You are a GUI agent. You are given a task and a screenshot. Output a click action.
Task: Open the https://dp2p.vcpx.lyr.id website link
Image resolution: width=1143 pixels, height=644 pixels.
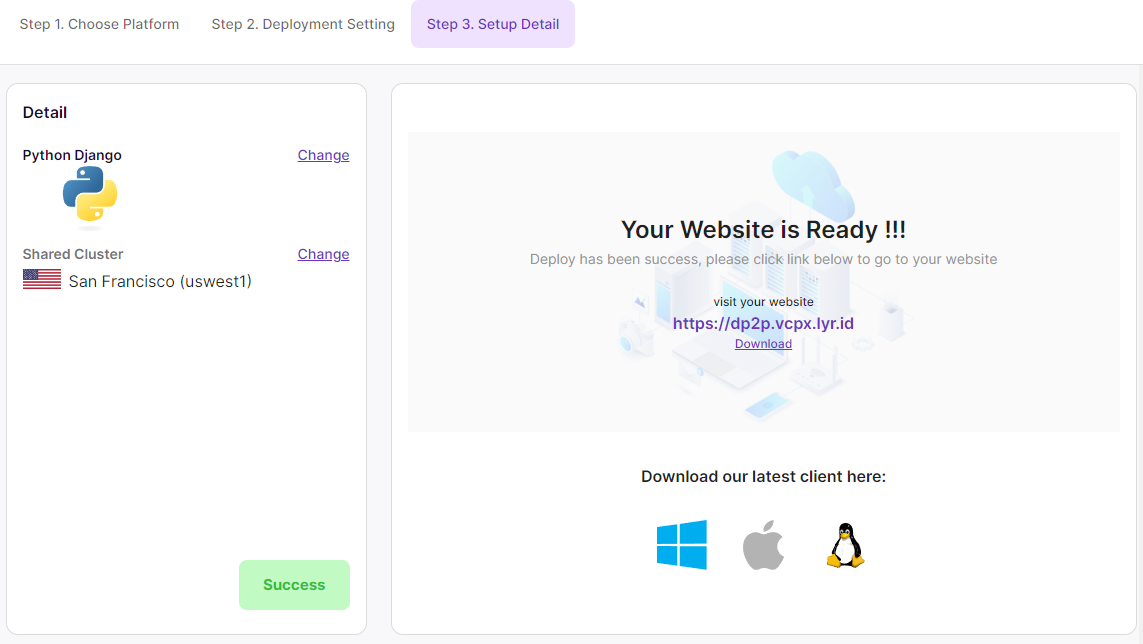pyautogui.click(x=763, y=323)
